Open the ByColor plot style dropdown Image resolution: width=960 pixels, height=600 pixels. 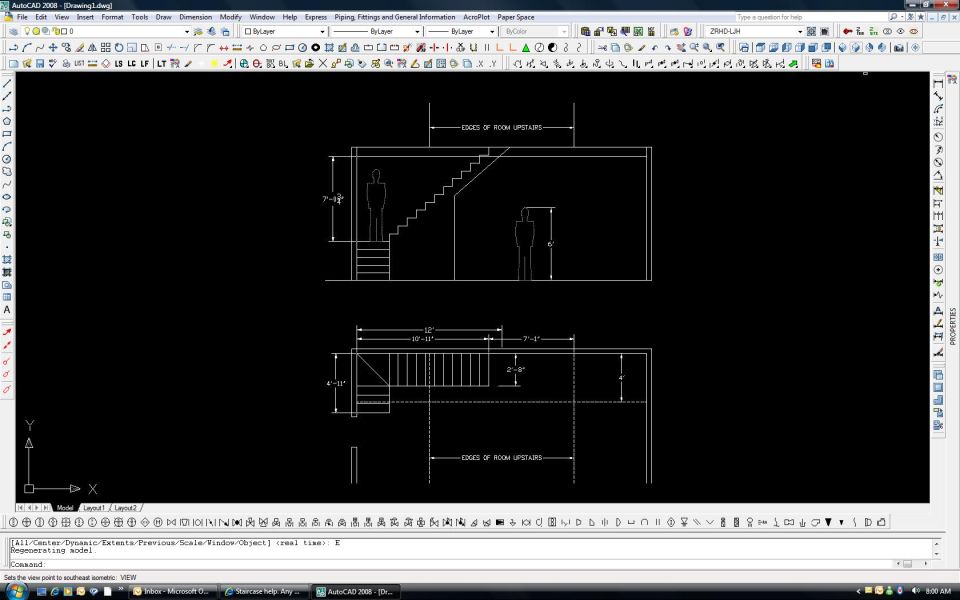click(x=563, y=31)
